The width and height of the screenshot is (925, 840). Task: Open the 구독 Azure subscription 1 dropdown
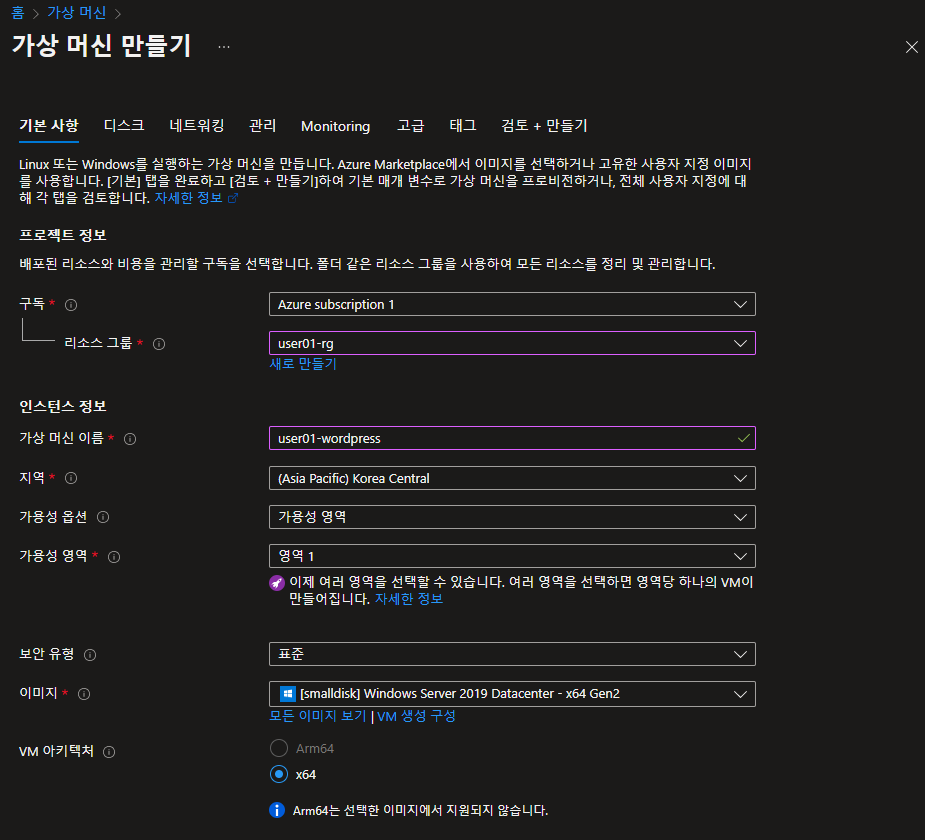512,304
